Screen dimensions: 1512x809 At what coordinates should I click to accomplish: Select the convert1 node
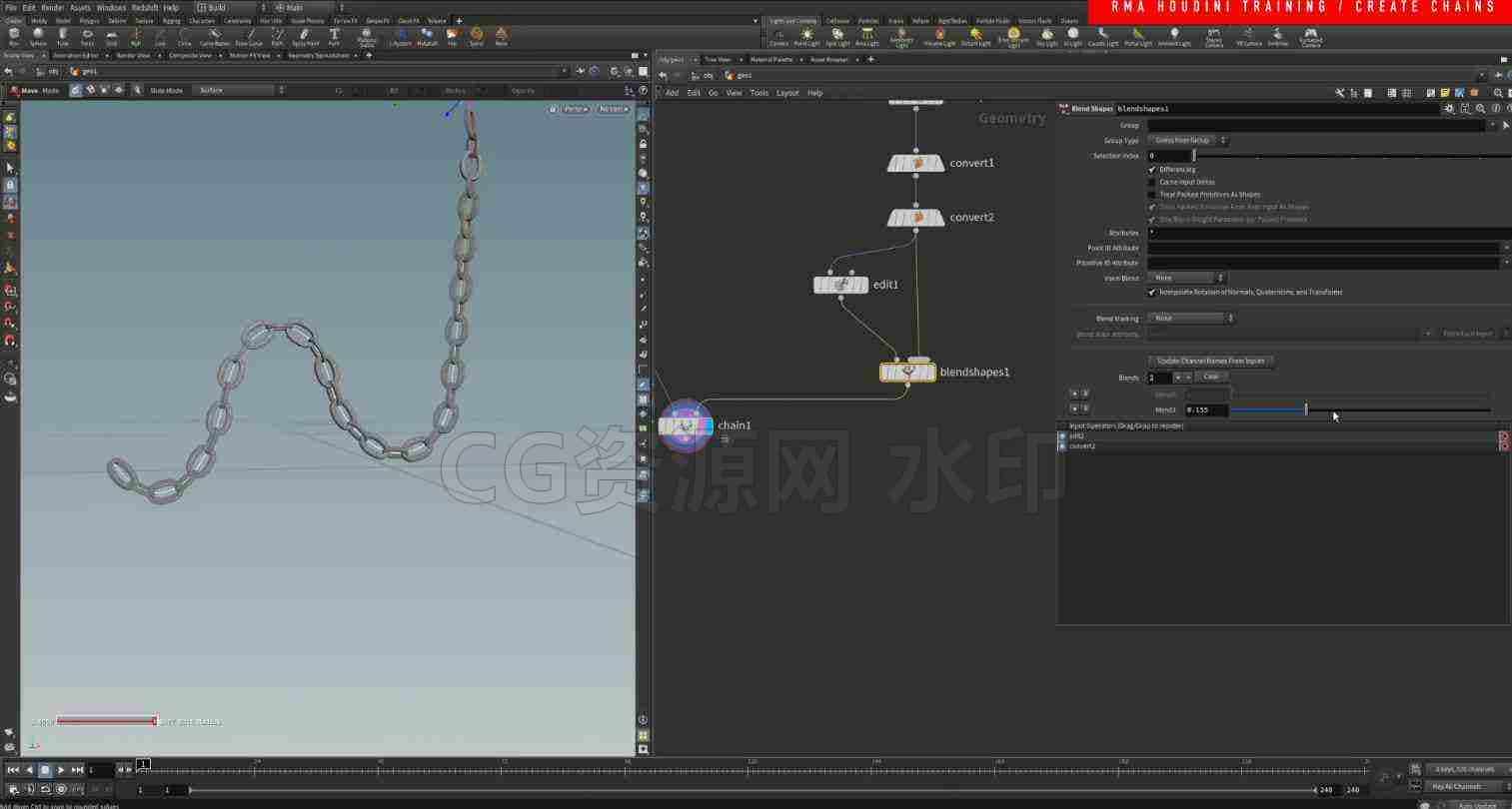915,163
